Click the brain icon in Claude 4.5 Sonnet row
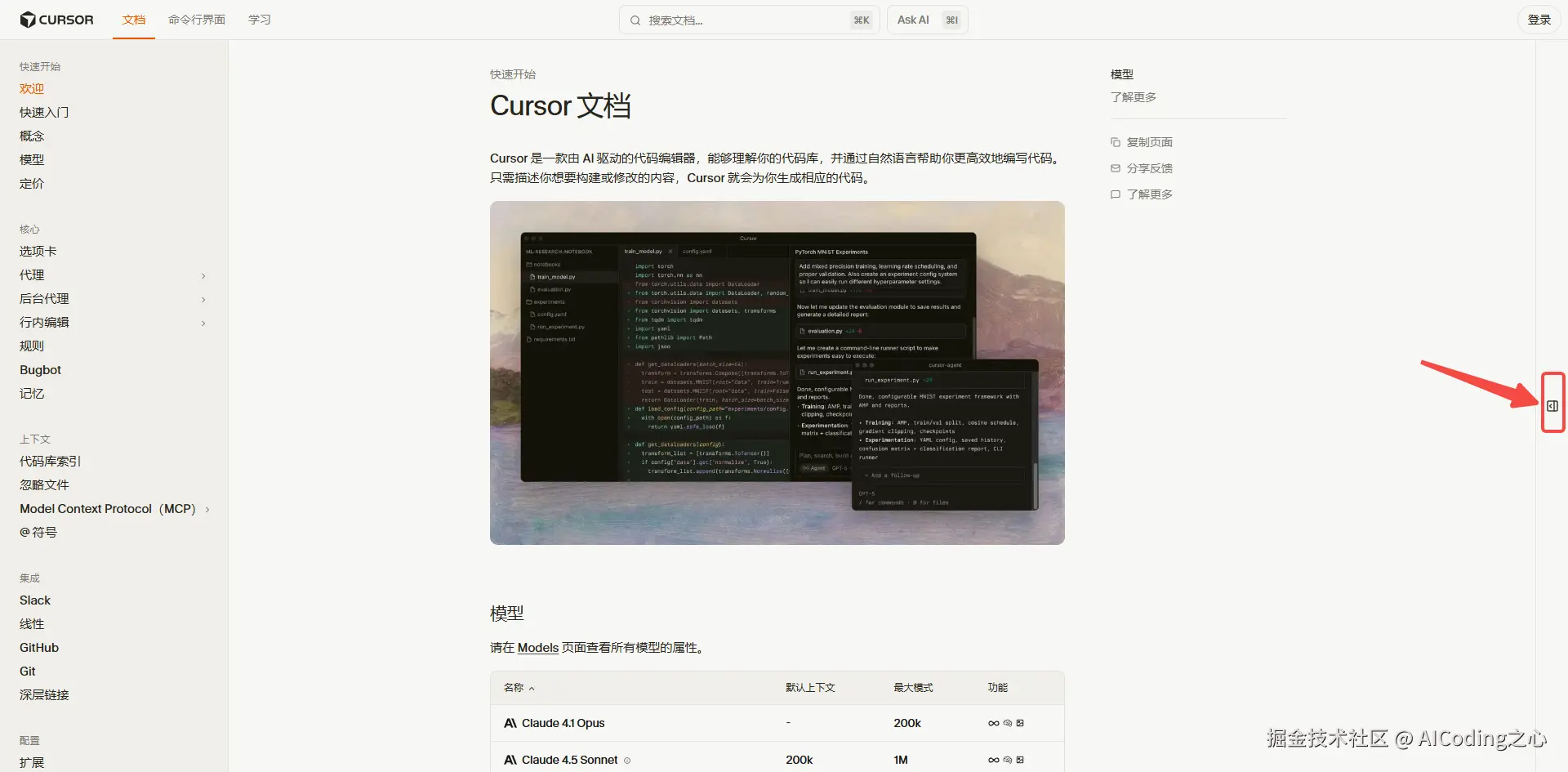 coord(1008,760)
